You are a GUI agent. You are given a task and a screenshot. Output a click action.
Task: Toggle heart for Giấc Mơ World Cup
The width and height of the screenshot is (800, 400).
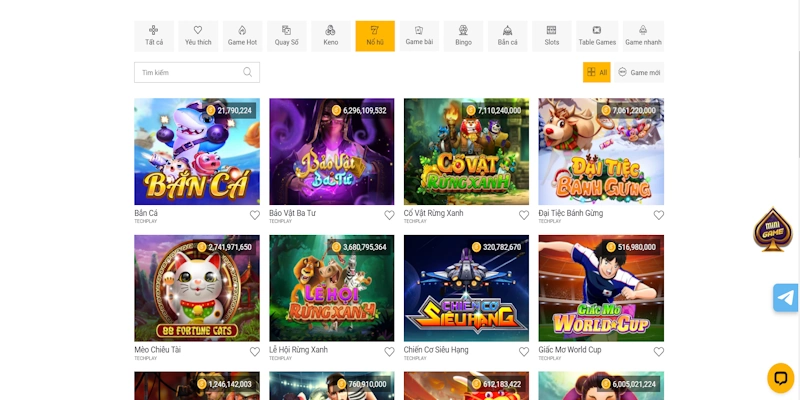[x=659, y=352]
